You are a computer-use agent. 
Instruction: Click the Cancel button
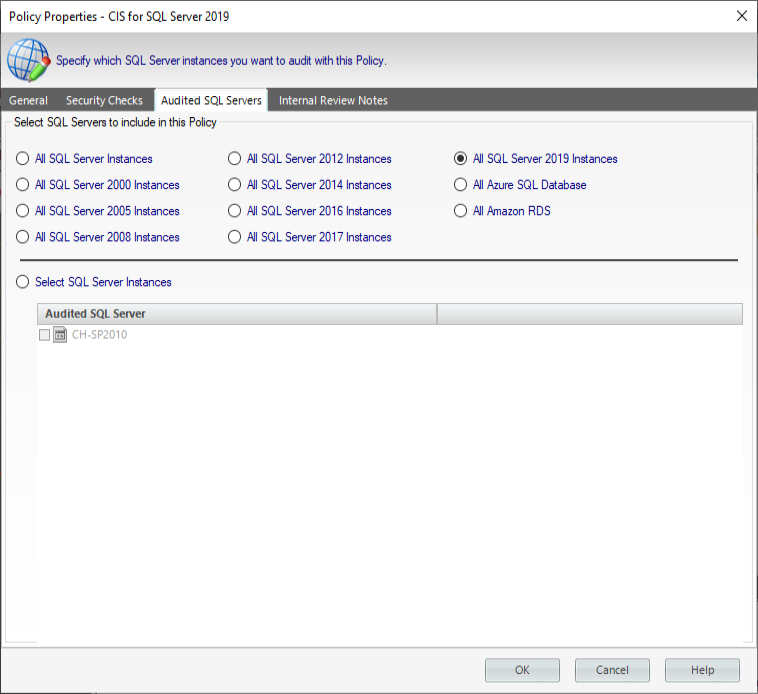point(612,670)
